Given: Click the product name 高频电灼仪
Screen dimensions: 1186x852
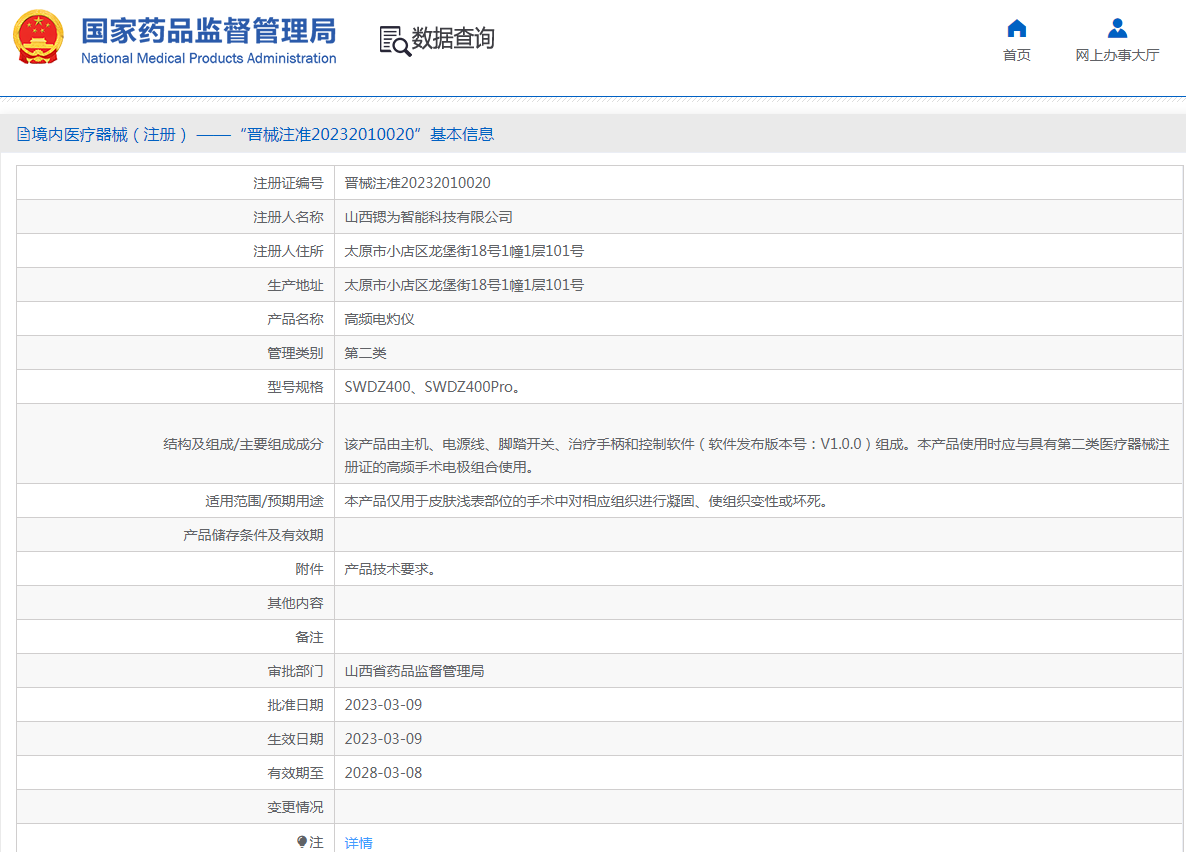Looking at the screenshot, I should [x=379, y=319].
